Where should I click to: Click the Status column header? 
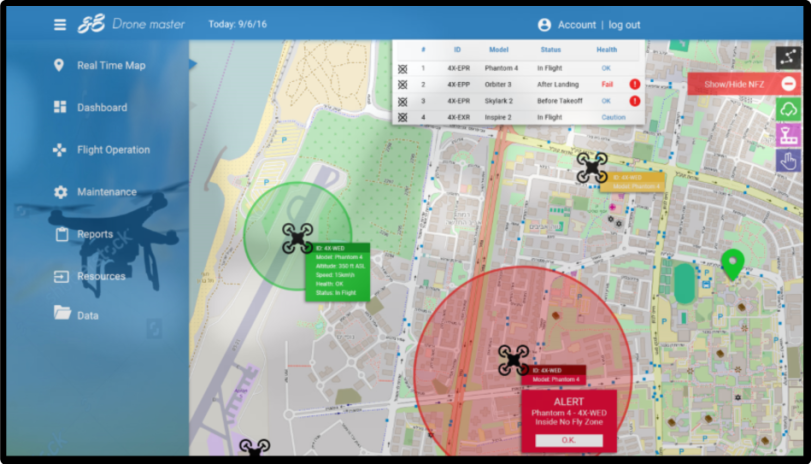pos(550,50)
